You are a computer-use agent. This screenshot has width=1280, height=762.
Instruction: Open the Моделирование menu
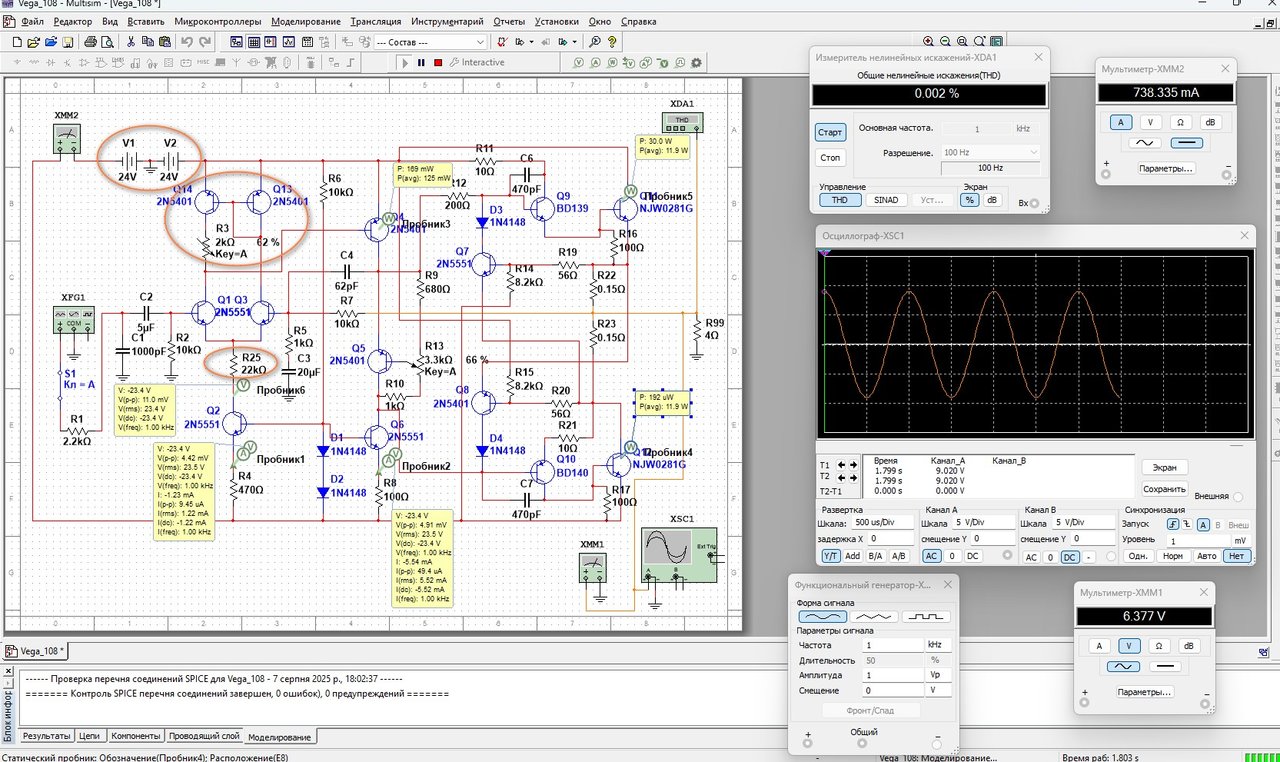click(305, 21)
